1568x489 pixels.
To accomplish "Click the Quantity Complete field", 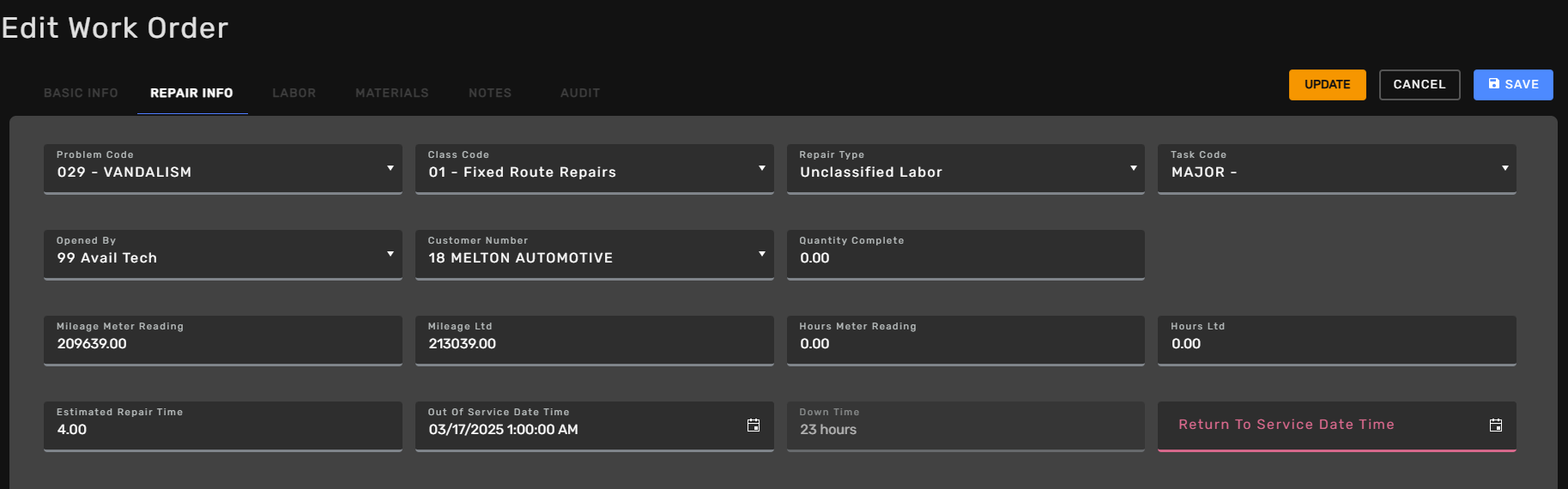I will coord(966,255).
